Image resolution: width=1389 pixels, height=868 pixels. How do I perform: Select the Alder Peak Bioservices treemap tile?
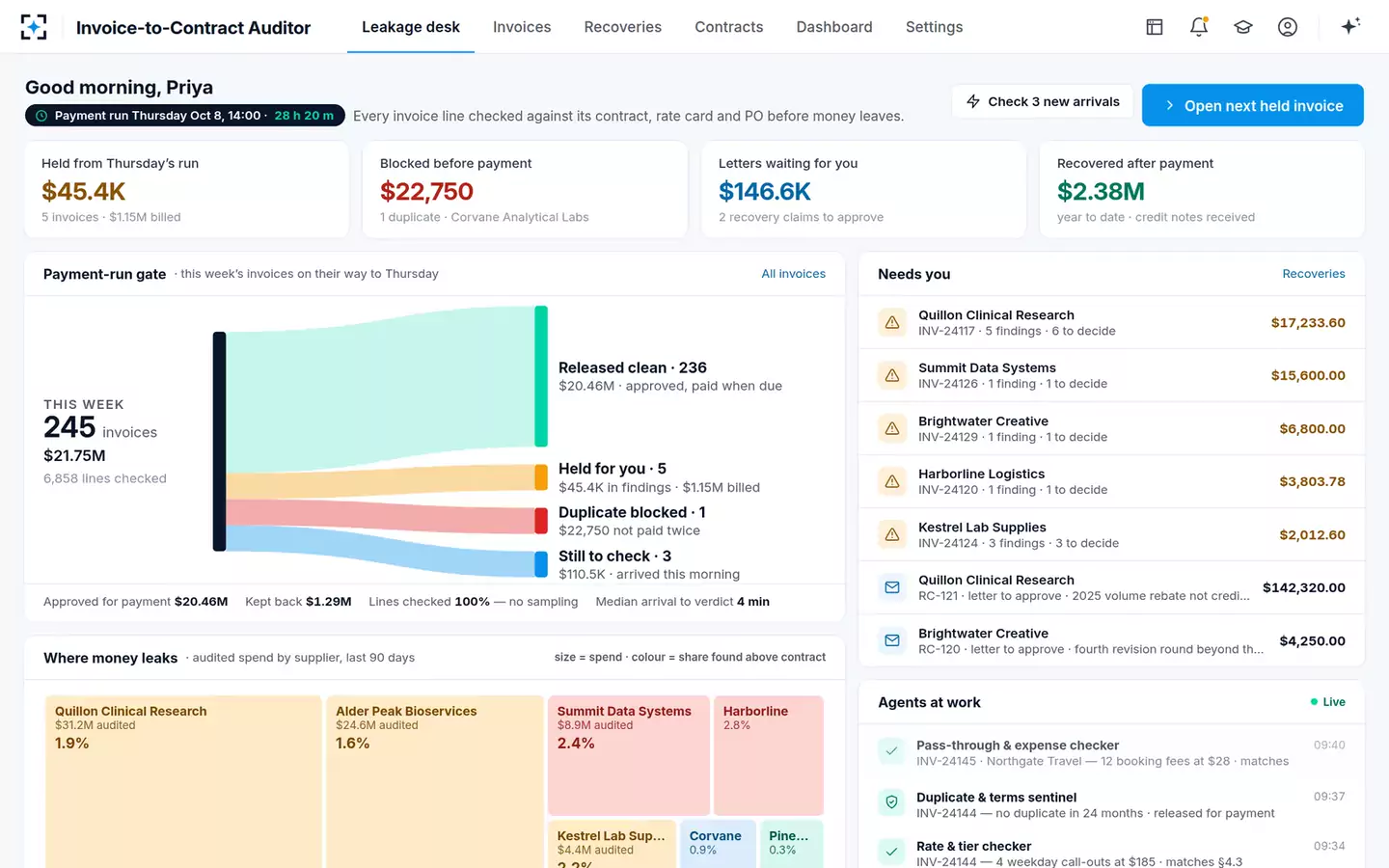pos(435,781)
